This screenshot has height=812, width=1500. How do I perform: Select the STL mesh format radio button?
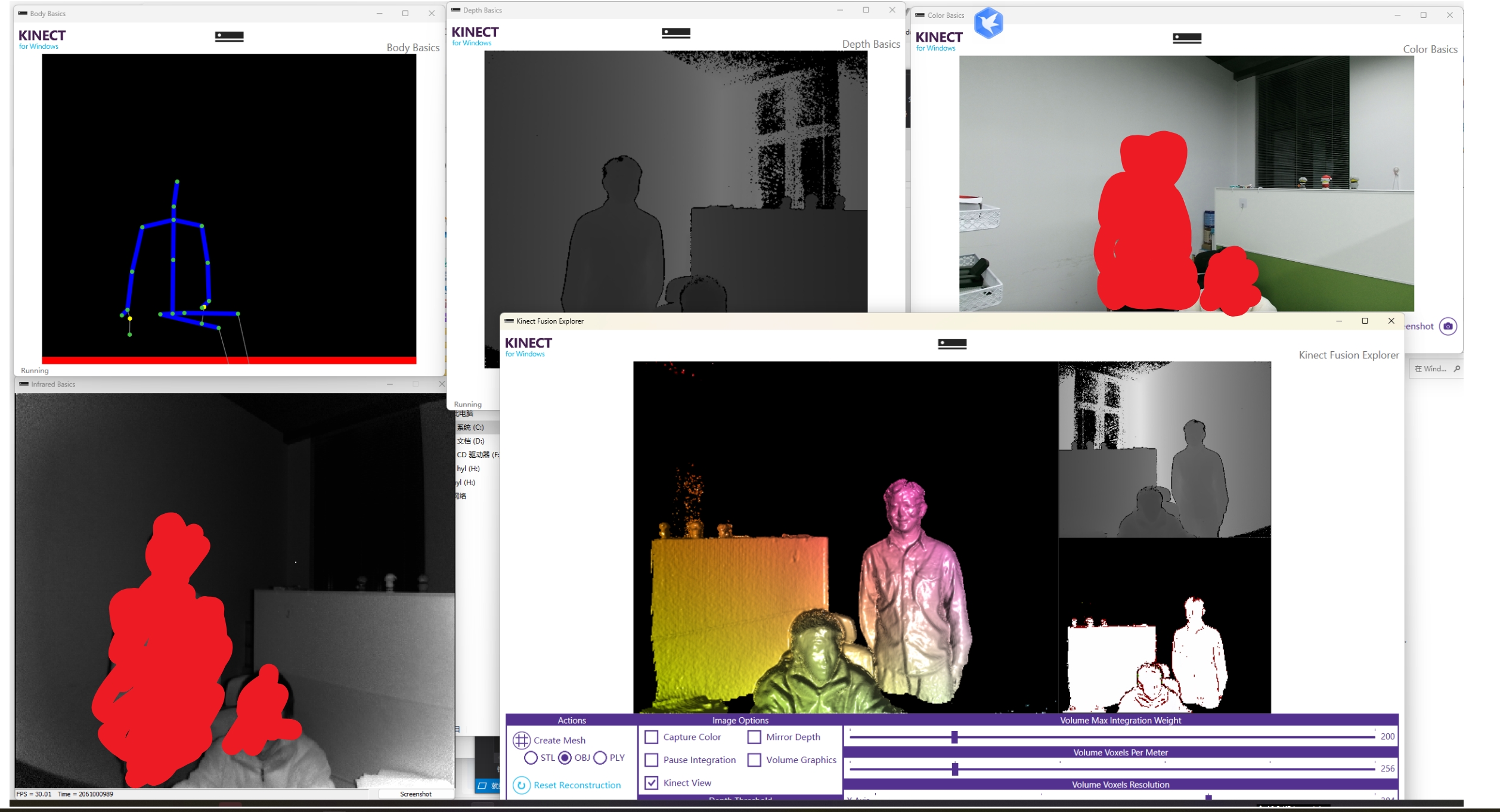[531, 758]
